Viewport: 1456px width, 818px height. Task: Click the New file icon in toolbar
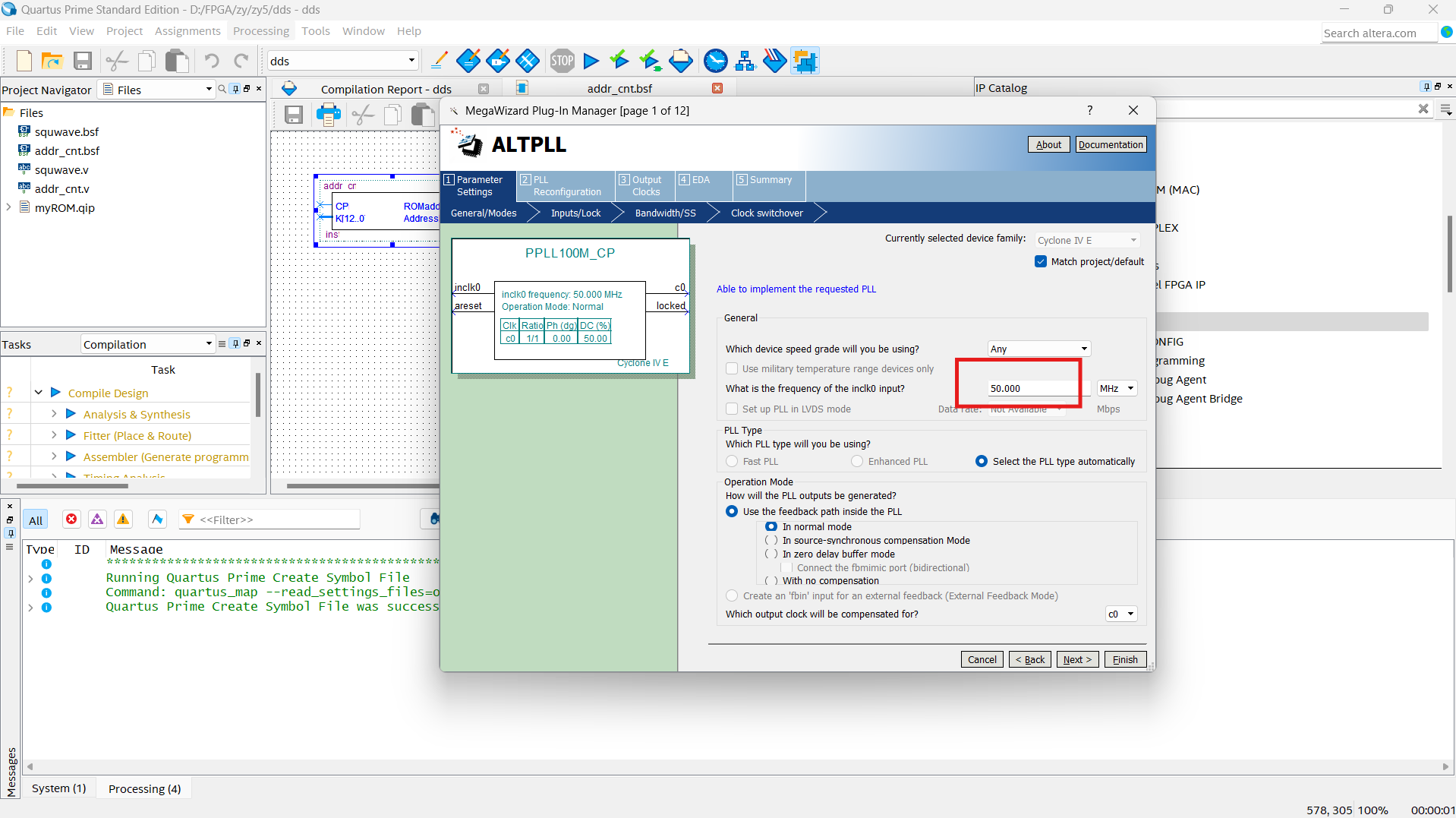pyautogui.click(x=24, y=61)
